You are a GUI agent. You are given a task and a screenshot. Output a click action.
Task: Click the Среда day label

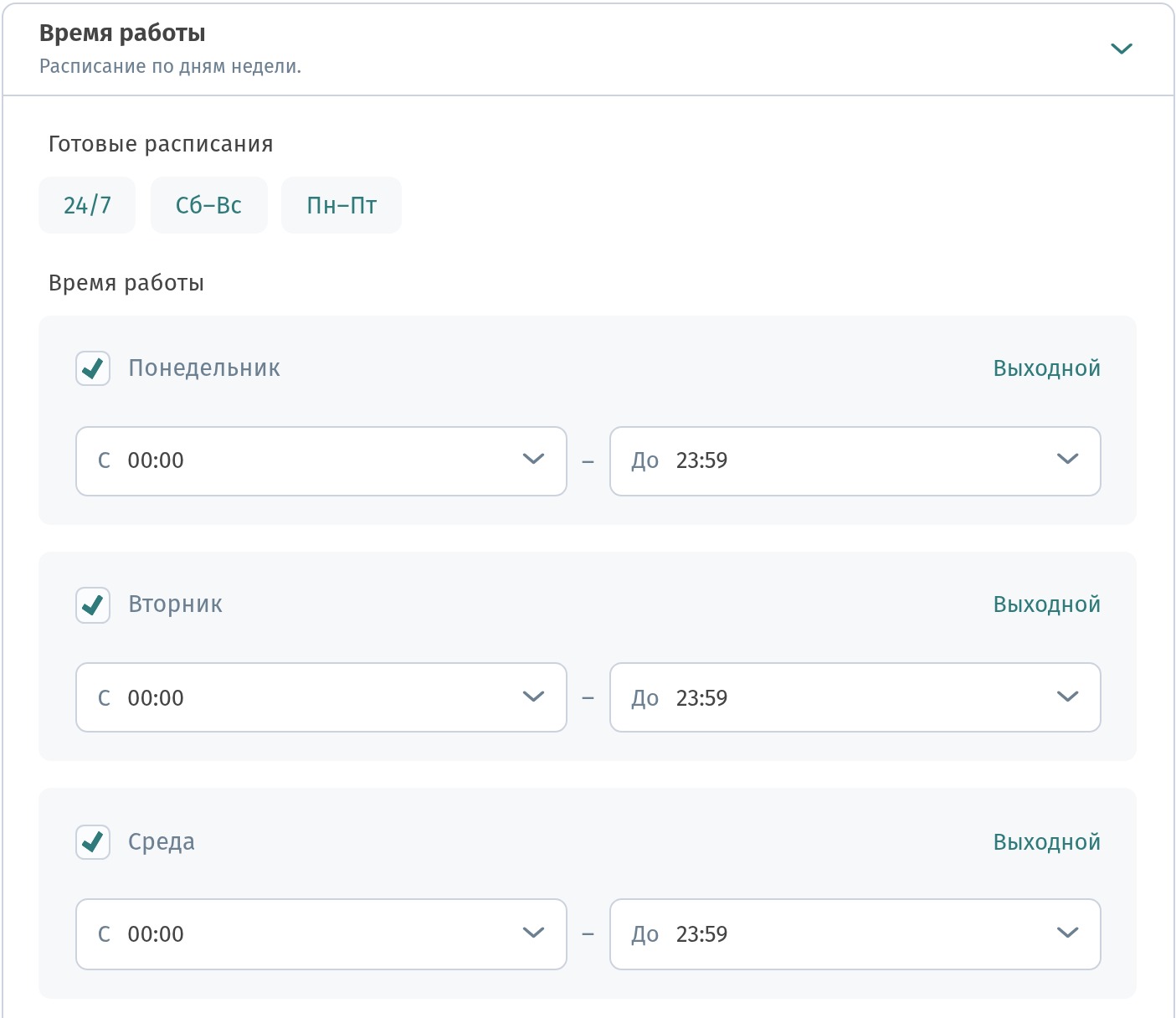click(162, 842)
